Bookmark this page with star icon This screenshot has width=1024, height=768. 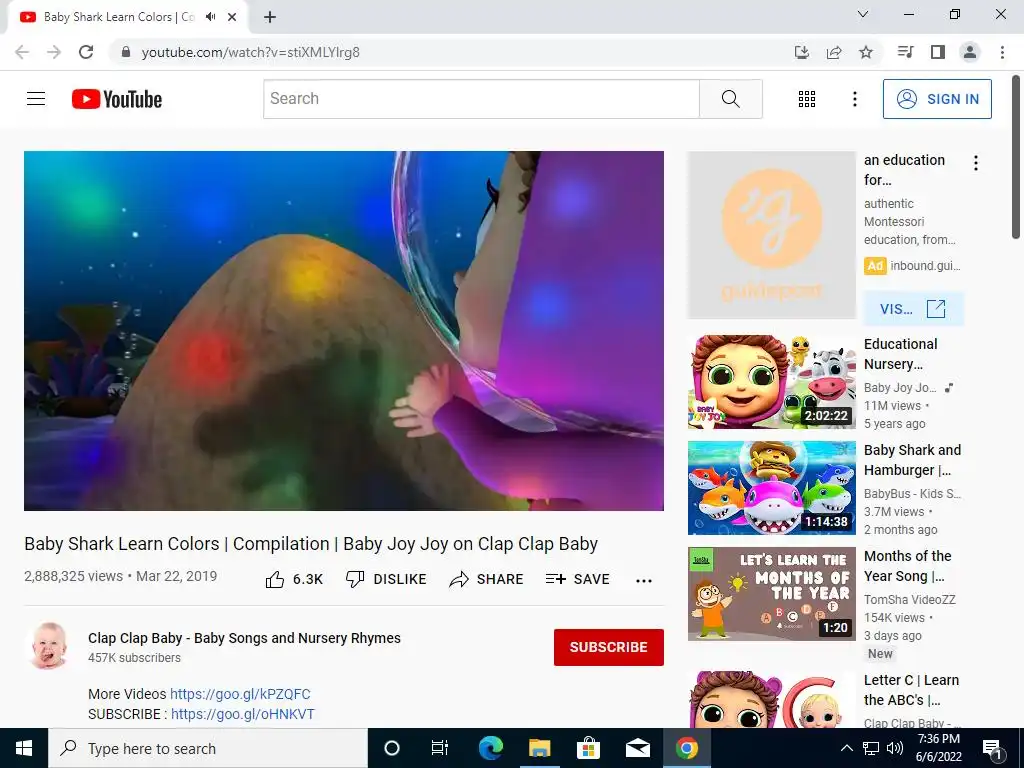pyautogui.click(x=866, y=52)
